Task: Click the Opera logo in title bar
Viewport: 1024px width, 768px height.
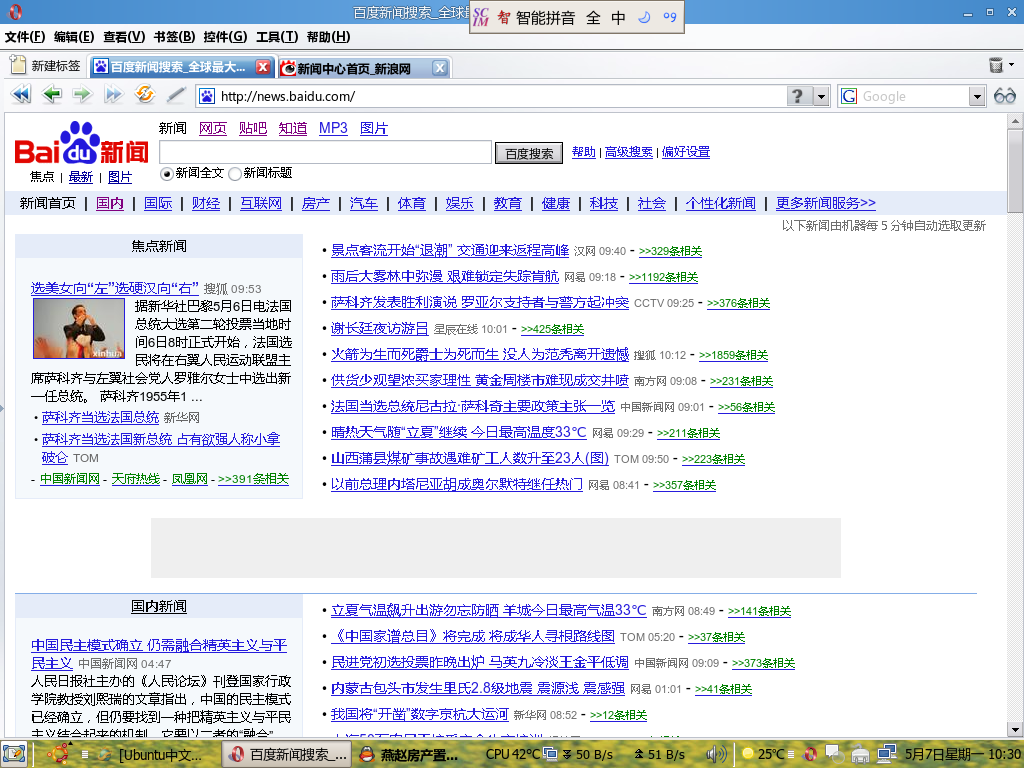Action: pos(15,12)
